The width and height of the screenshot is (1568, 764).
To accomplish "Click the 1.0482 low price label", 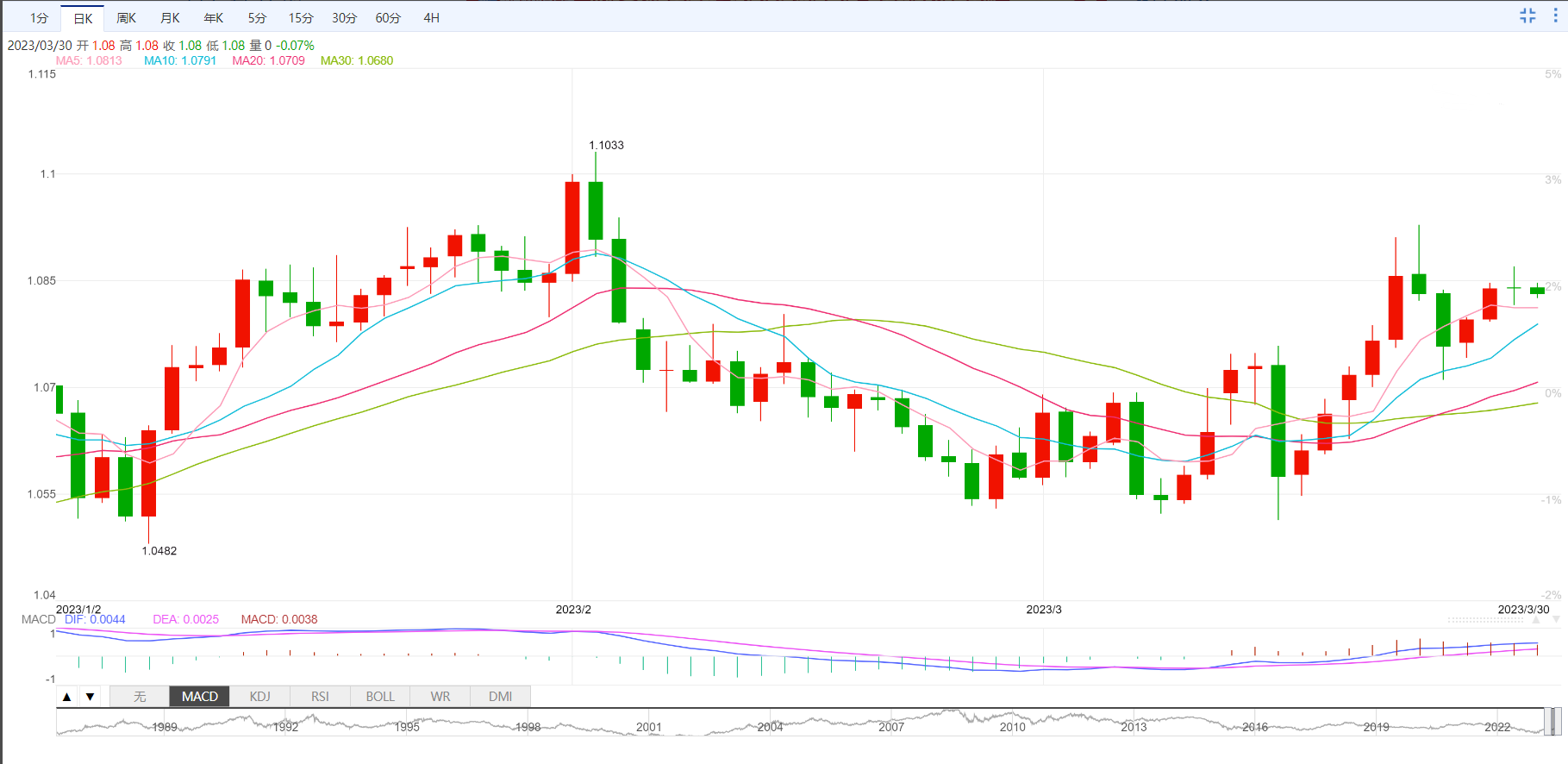I will 159,551.
